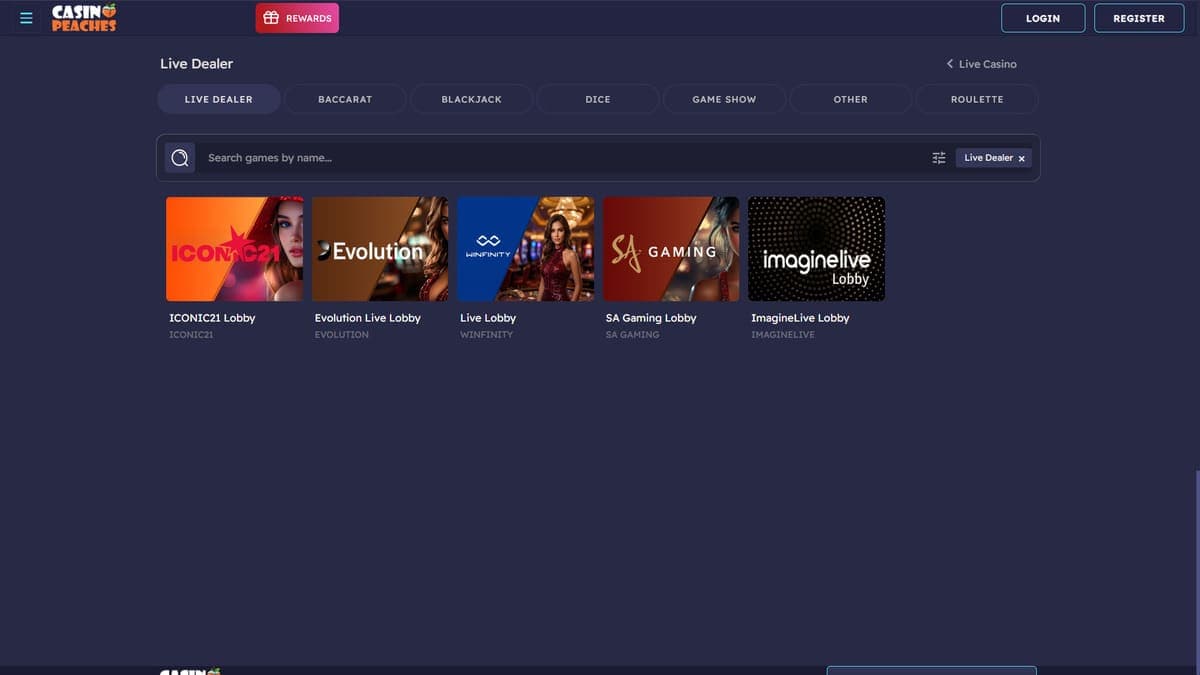Click the WINFINITY provider label

tap(487, 335)
